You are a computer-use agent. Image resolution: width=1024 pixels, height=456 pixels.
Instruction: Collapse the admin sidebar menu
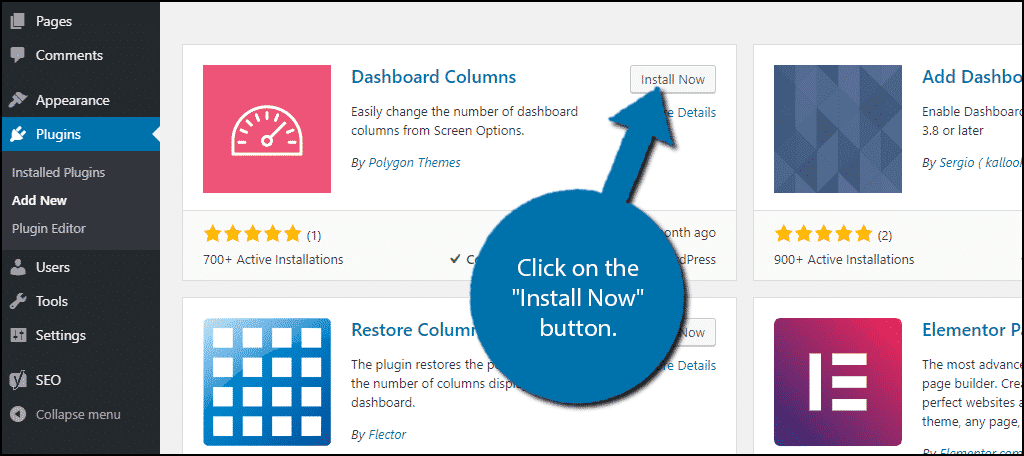(x=78, y=414)
